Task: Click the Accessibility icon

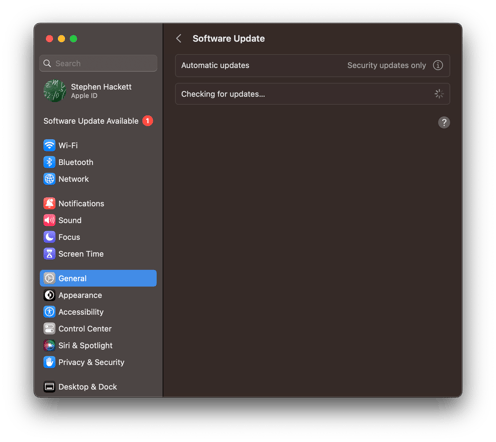Action: click(49, 312)
